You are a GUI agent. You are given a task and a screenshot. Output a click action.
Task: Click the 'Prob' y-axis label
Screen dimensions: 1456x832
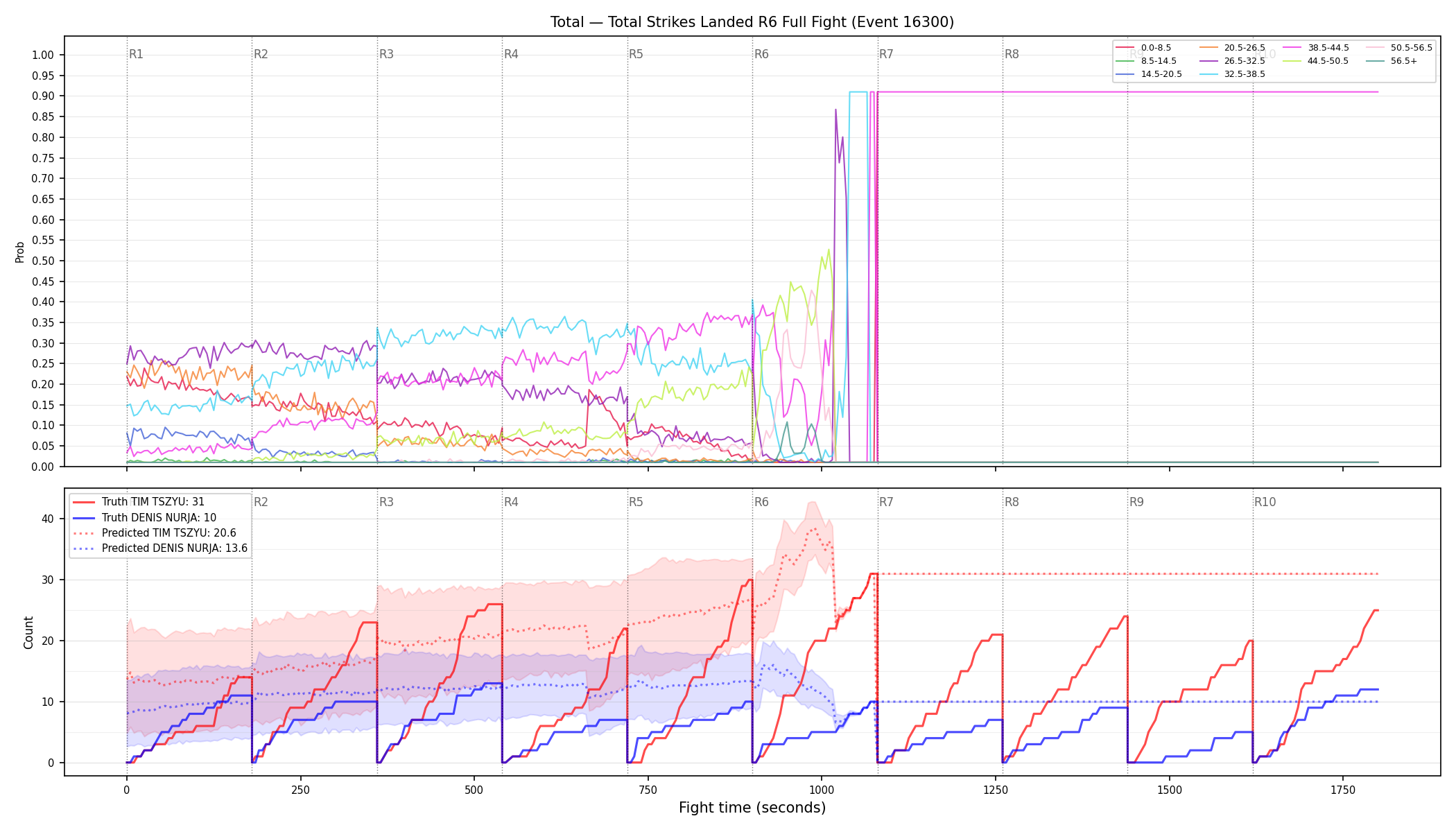pyautogui.click(x=20, y=252)
